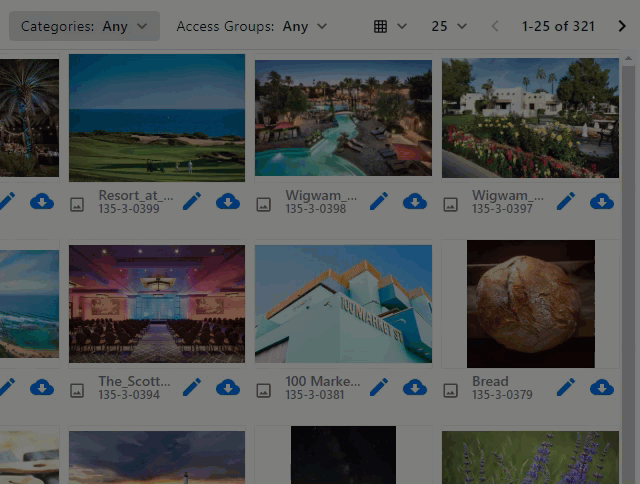640x484 pixels.
Task: Download asset 135-3-0399 via cloud icon
Action: (228, 201)
